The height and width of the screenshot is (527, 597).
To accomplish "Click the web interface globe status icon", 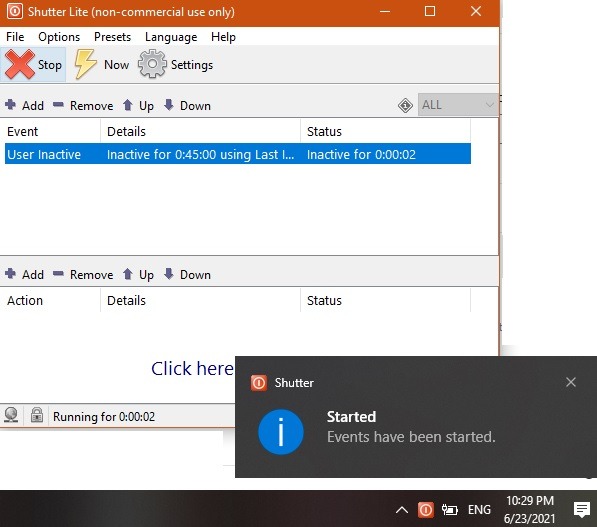I will click(11, 415).
